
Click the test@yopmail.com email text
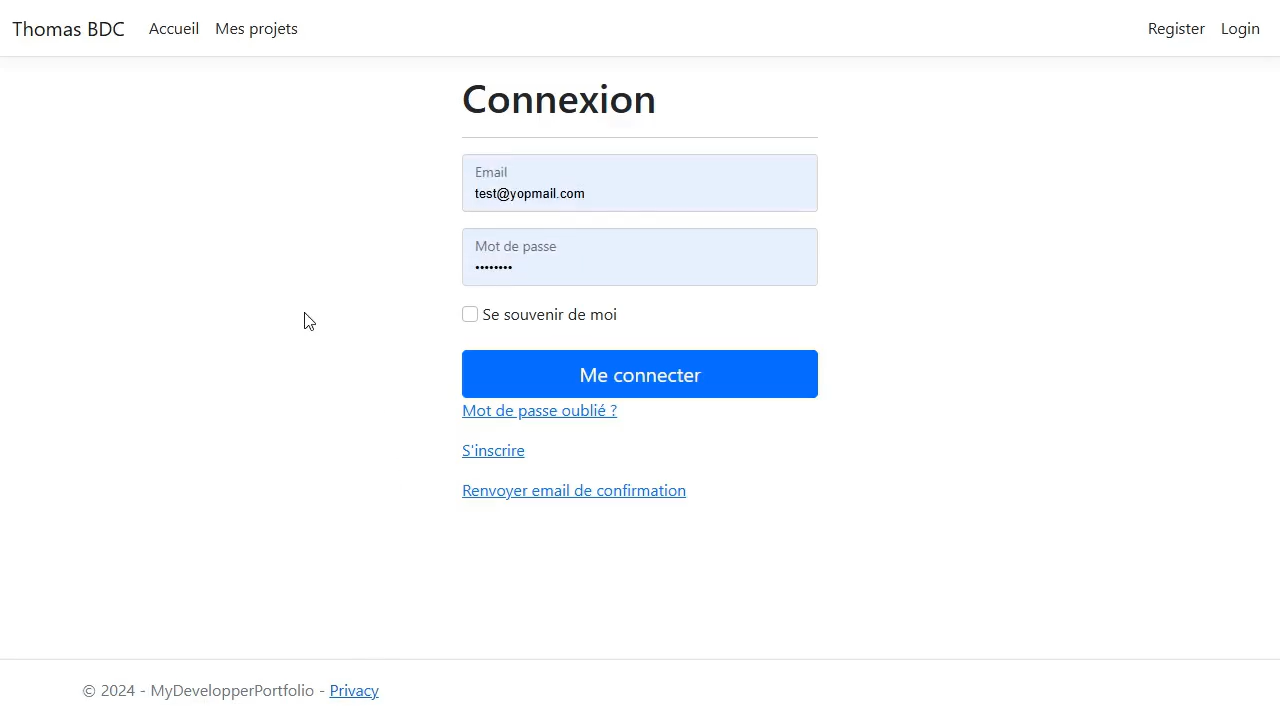tap(529, 193)
